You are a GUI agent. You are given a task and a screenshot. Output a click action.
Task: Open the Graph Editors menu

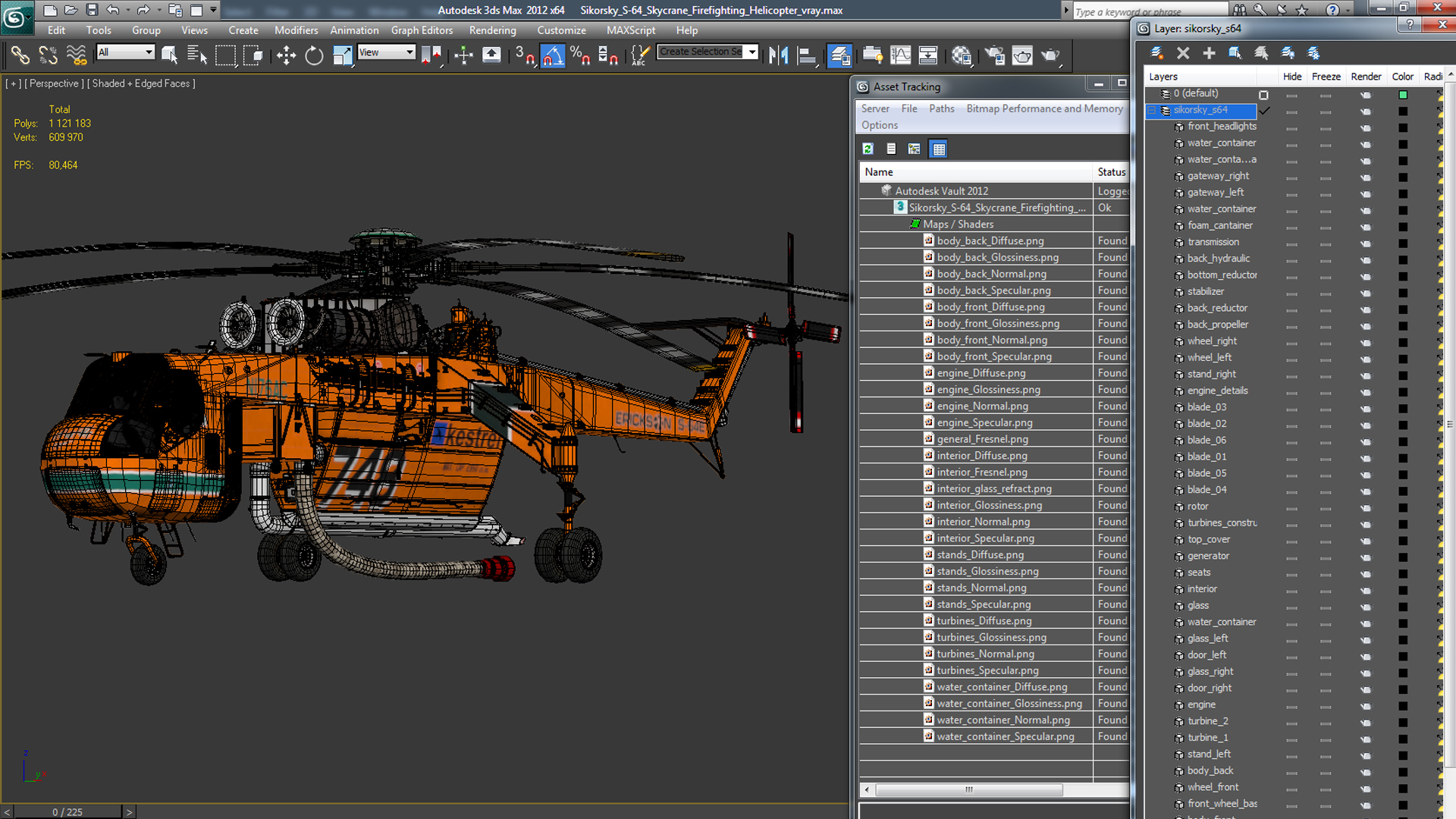[x=422, y=30]
